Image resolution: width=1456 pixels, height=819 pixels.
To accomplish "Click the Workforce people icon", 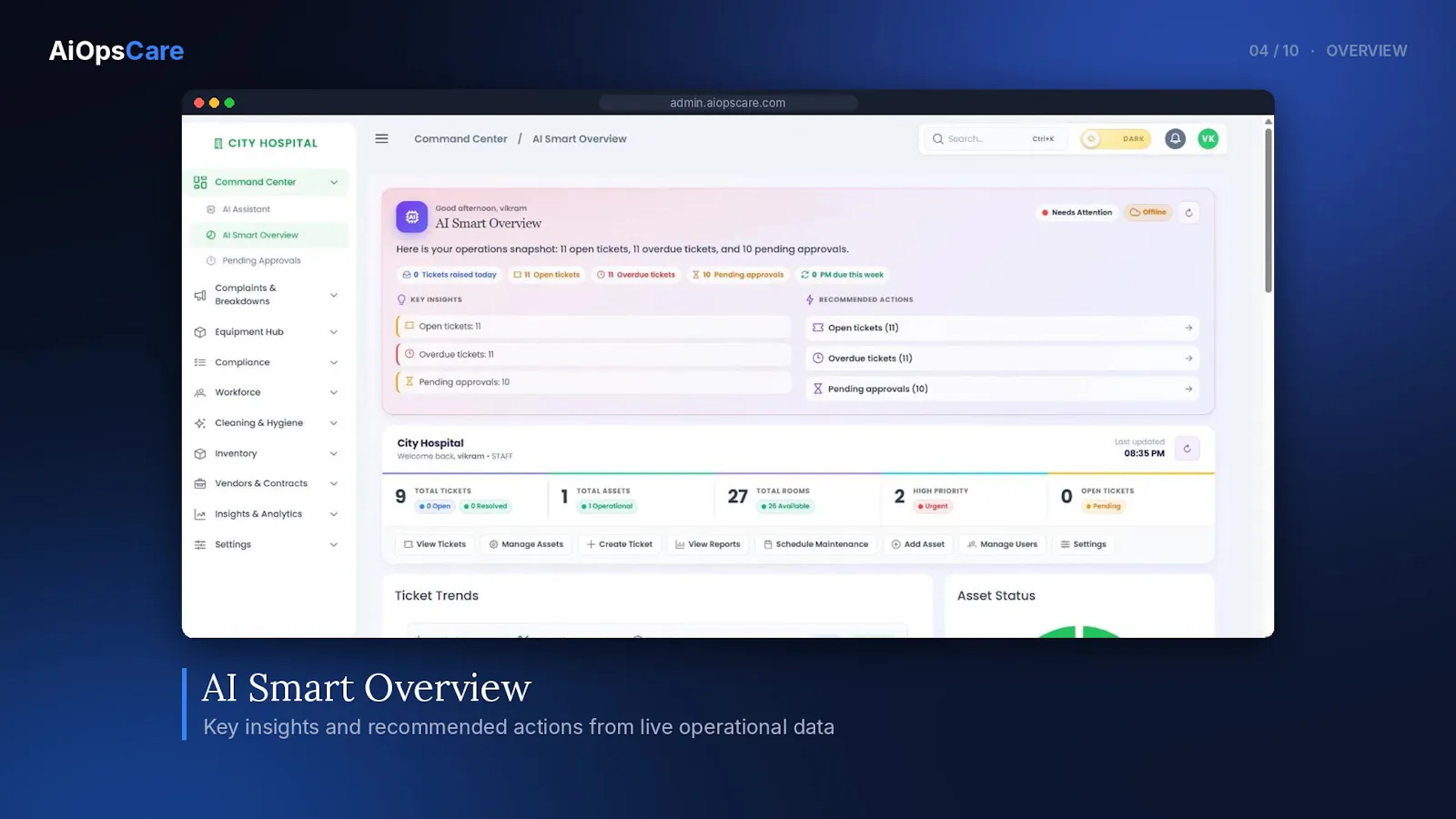I will [200, 393].
